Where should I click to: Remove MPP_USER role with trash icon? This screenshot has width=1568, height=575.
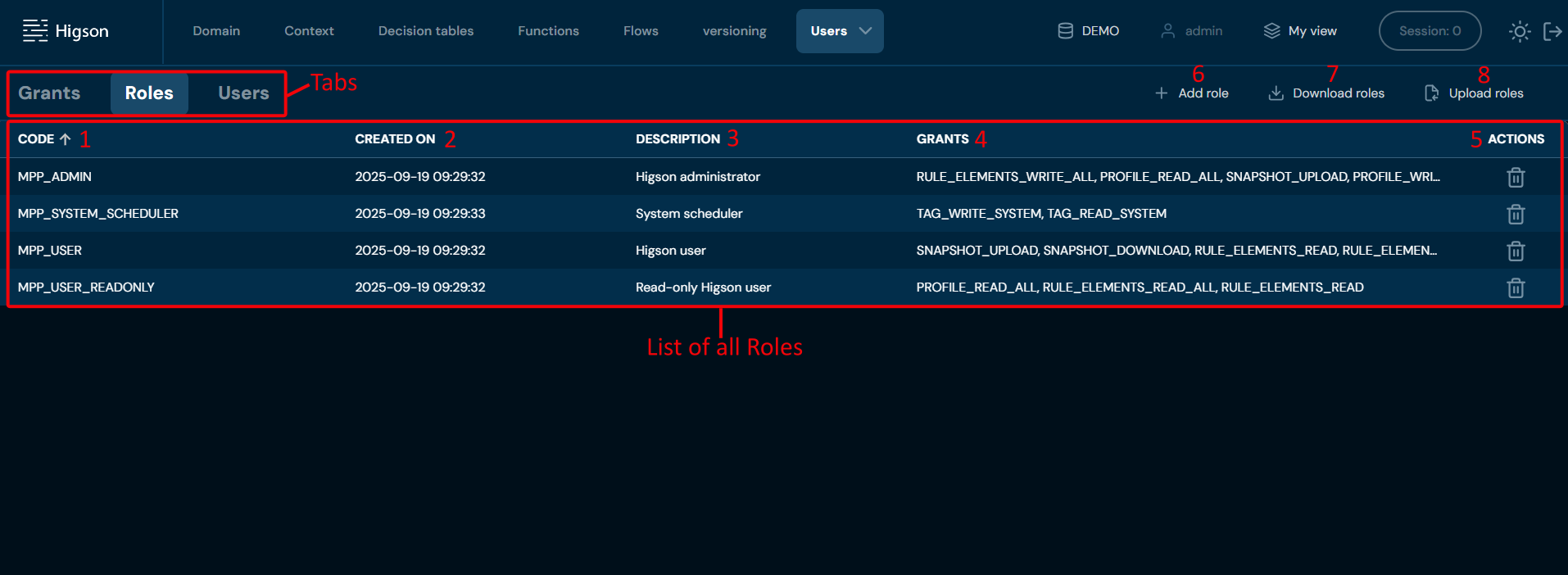(x=1515, y=251)
